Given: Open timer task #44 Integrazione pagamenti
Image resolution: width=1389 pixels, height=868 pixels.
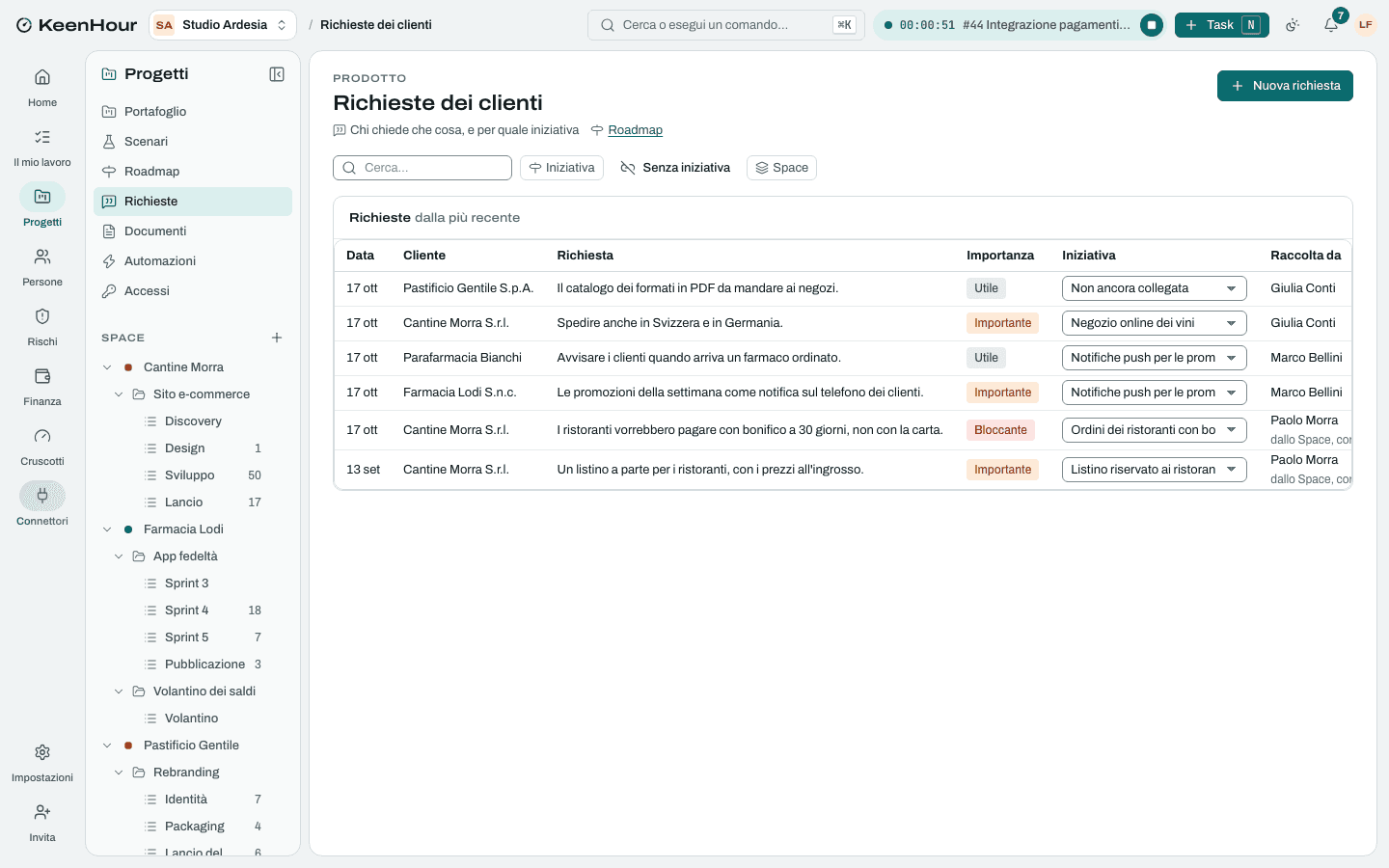Looking at the screenshot, I should (1046, 25).
